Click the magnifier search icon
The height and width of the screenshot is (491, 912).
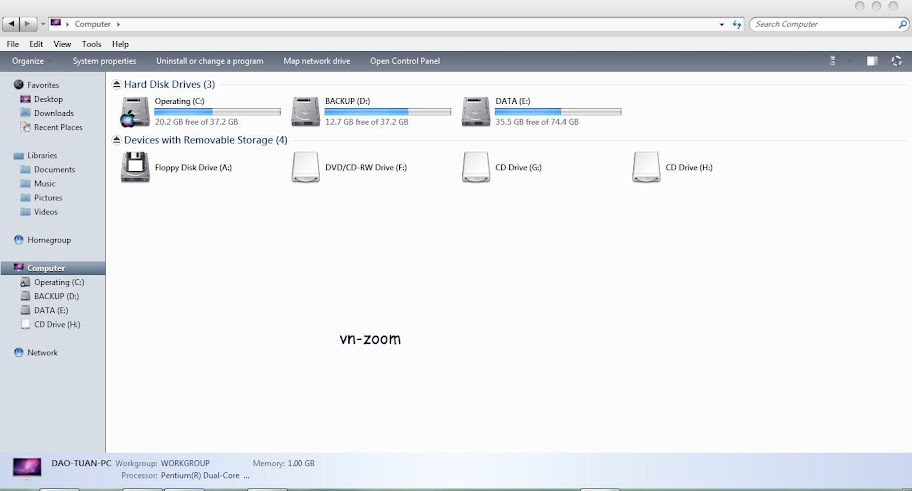pyautogui.click(x=903, y=24)
